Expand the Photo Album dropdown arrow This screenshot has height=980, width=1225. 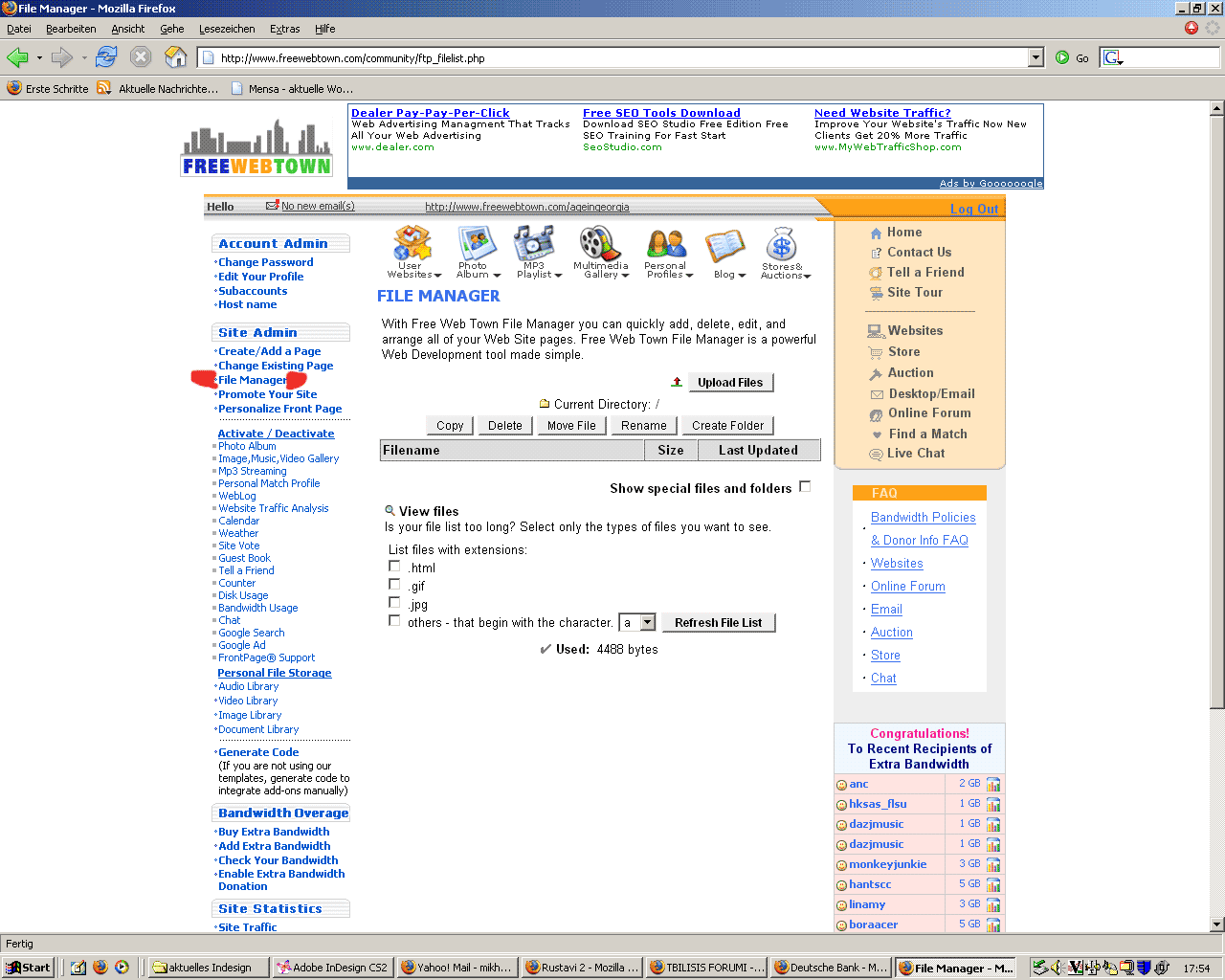(497, 276)
